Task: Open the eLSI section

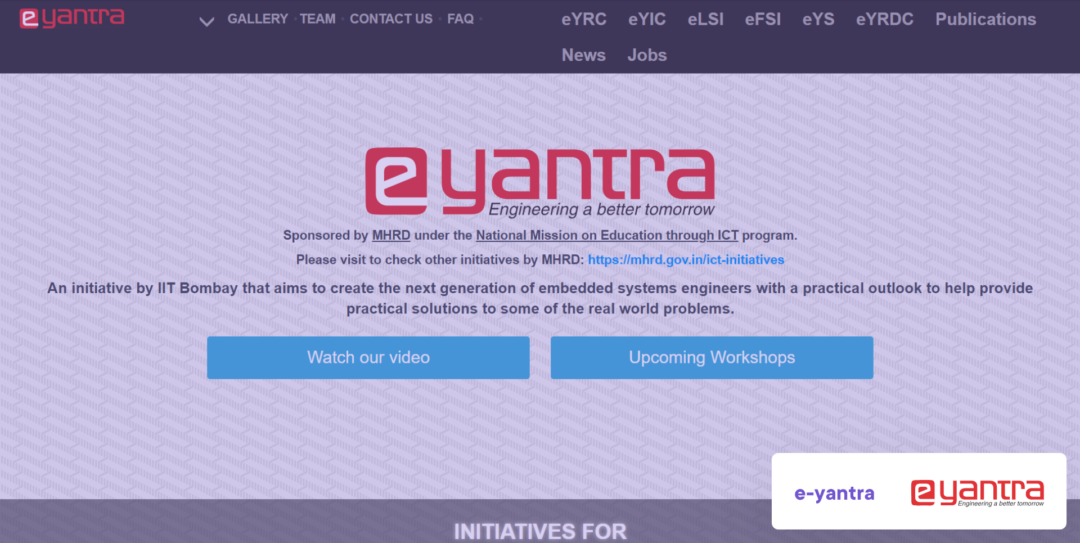Action: 705,19
